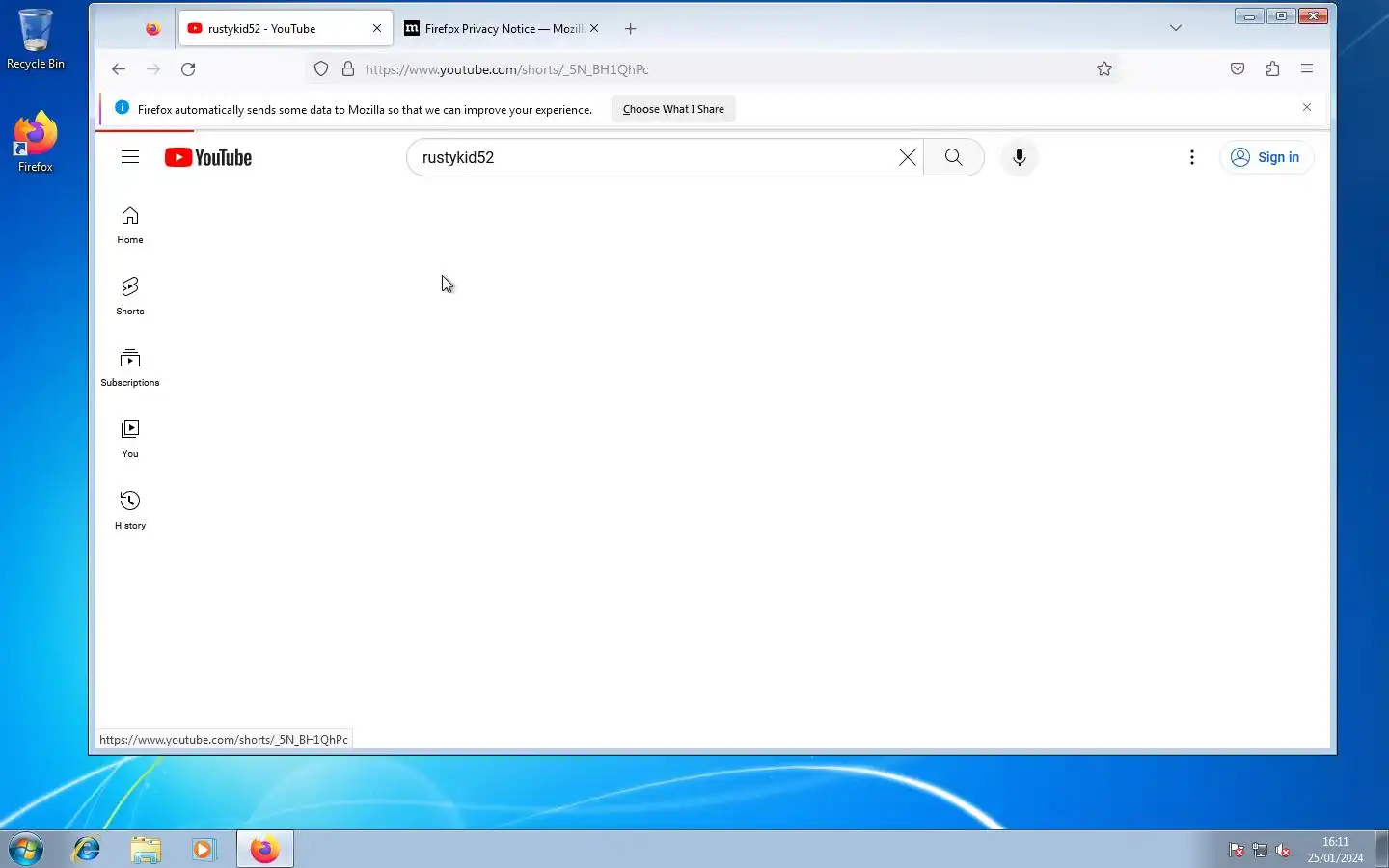Open tracking protection shield icon
Viewport: 1389px width, 868px height.
pos(321,68)
